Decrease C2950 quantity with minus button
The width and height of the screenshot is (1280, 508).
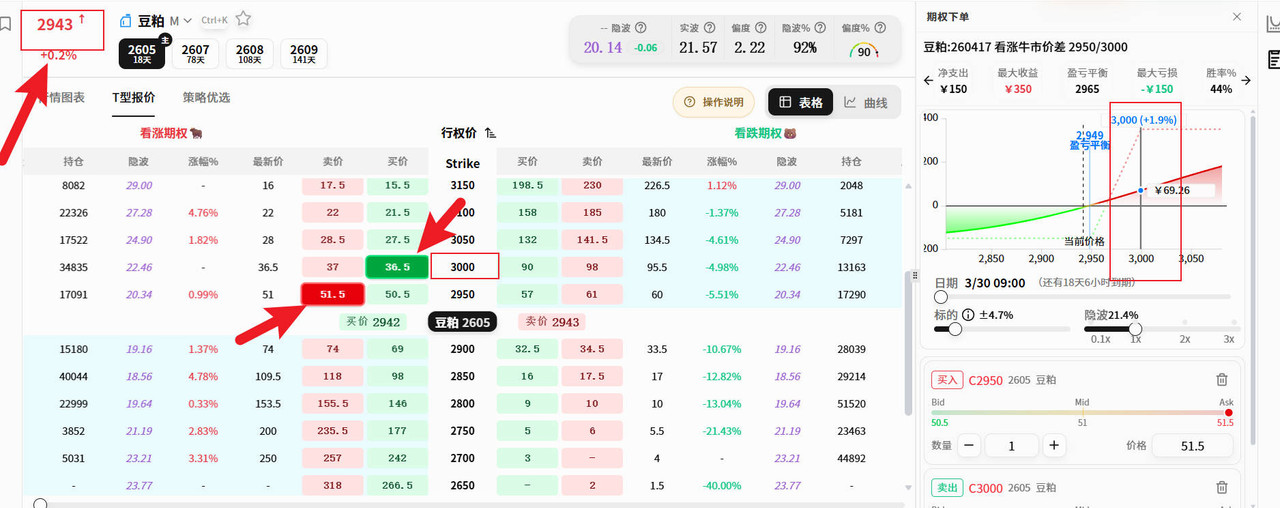(969, 446)
